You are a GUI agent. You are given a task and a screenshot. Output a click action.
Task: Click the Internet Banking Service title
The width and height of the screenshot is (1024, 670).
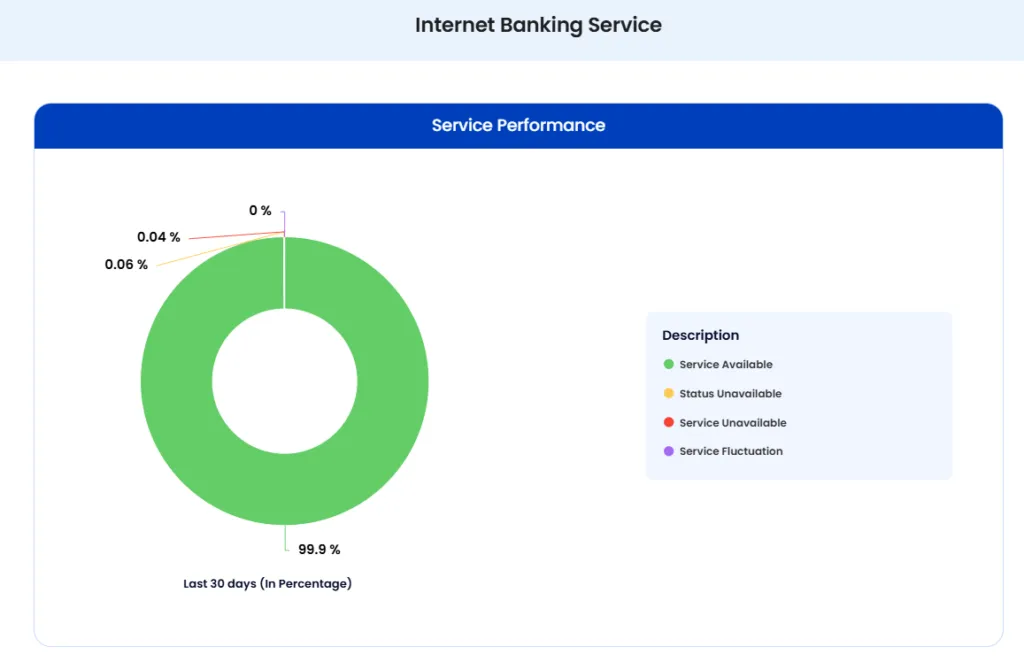[x=538, y=25]
